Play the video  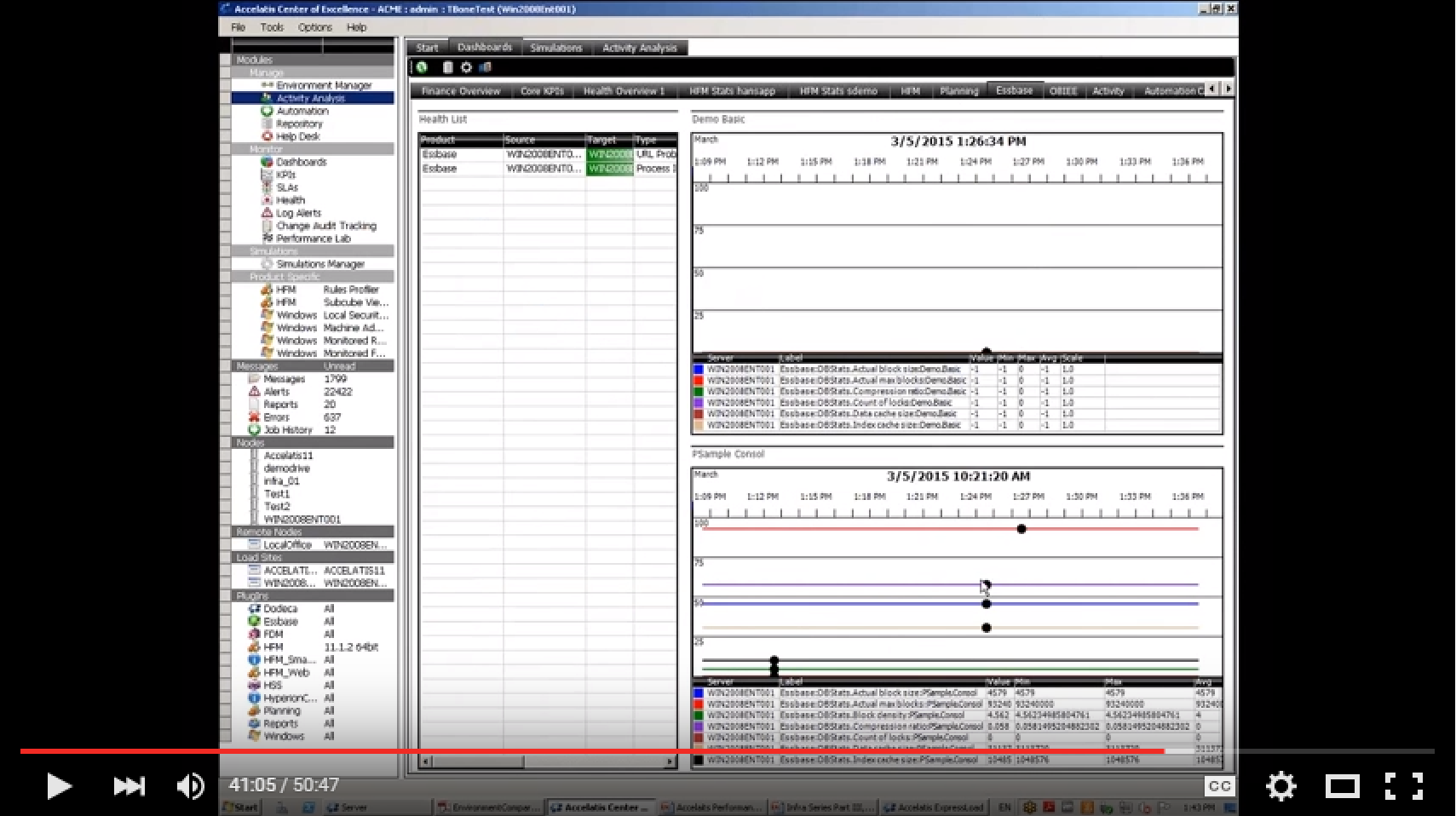pos(58,785)
